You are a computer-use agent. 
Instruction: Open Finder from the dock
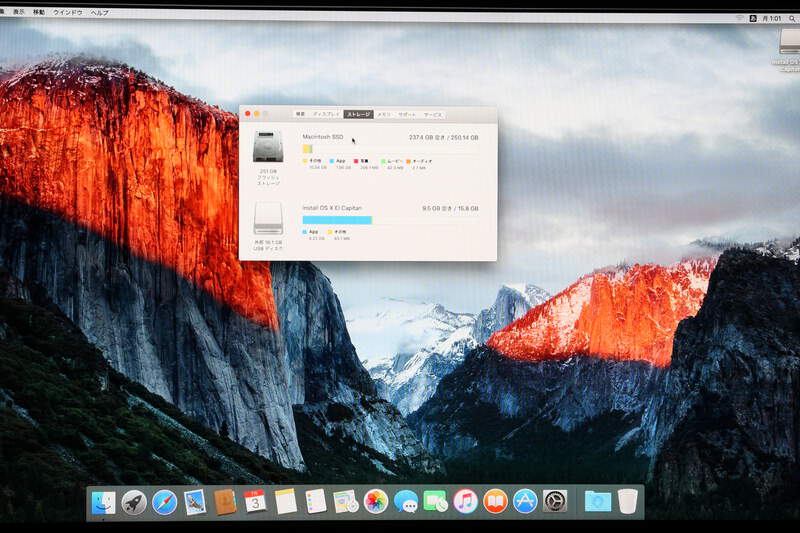(104, 502)
